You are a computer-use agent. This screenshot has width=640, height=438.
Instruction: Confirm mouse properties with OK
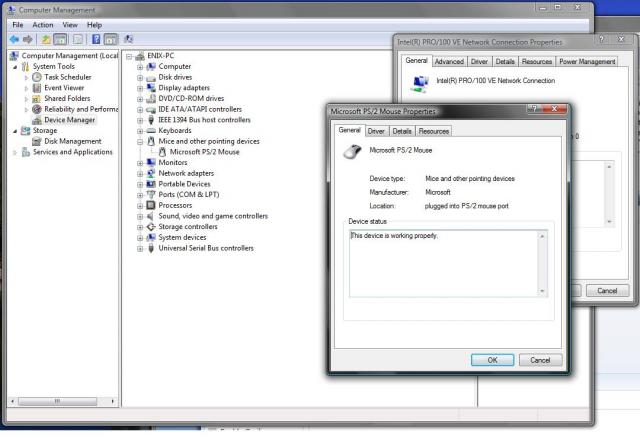pyautogui.click(x=492, y=360)
